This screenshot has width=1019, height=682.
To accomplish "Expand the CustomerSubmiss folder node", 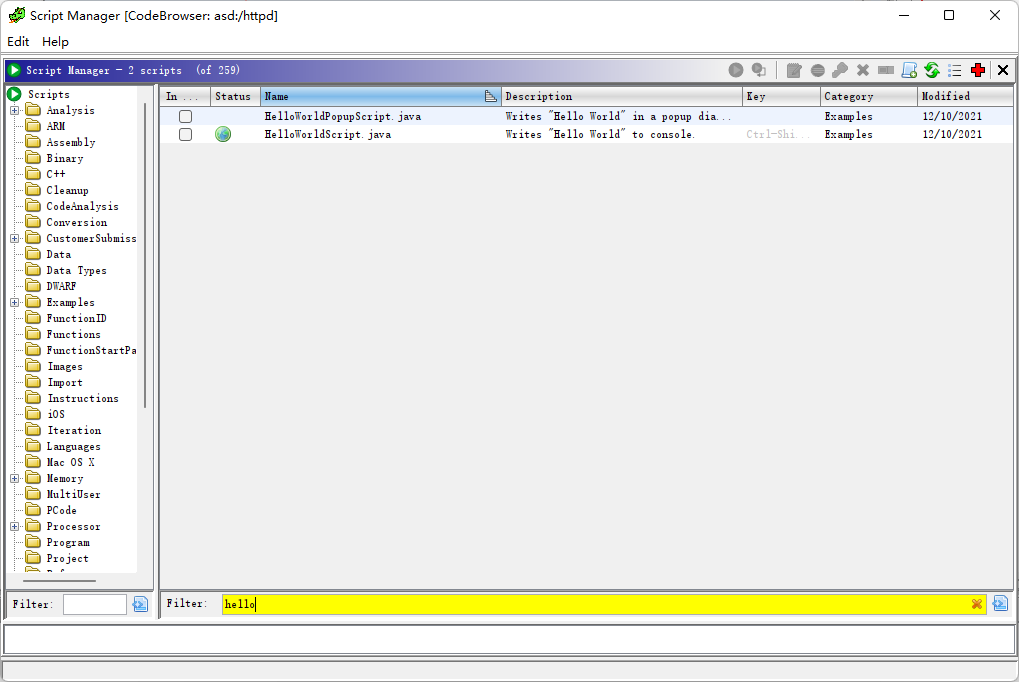I will click(14, 239).
